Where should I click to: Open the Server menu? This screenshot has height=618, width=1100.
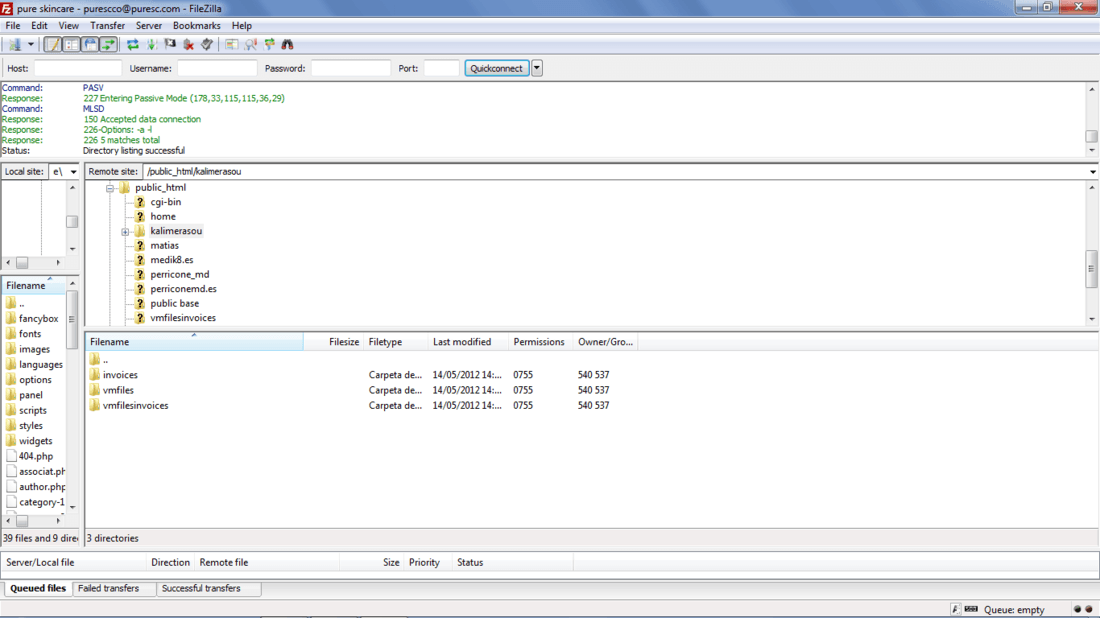(149, 25)
